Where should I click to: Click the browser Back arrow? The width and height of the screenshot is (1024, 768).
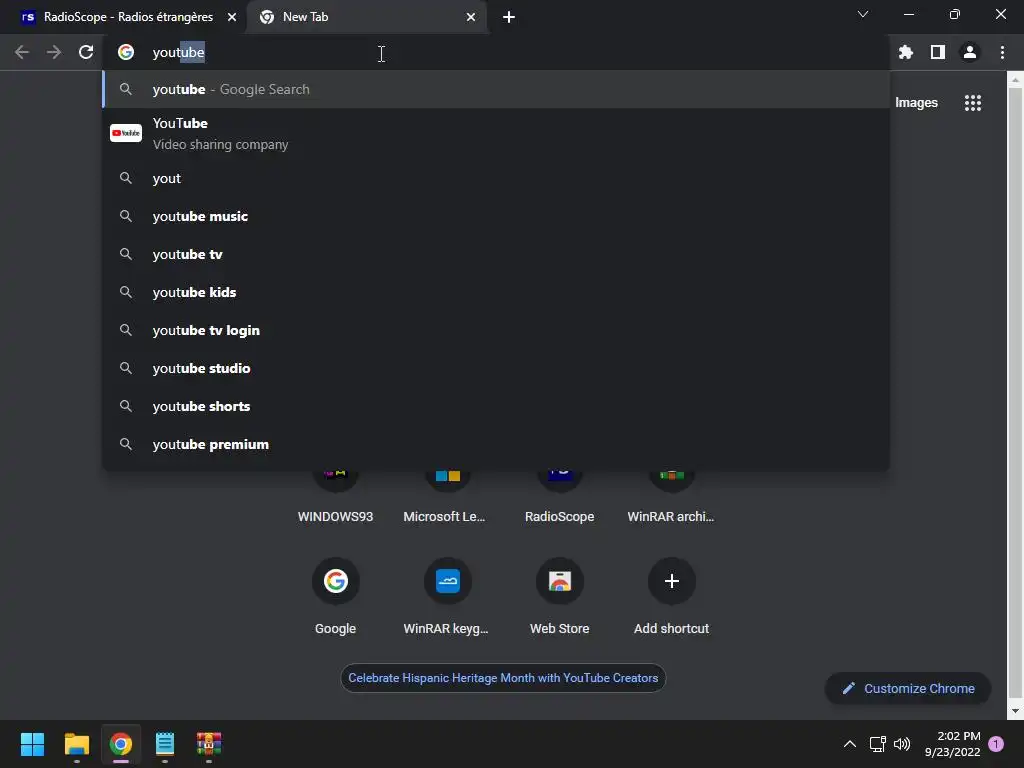click(x=22, y=52)
